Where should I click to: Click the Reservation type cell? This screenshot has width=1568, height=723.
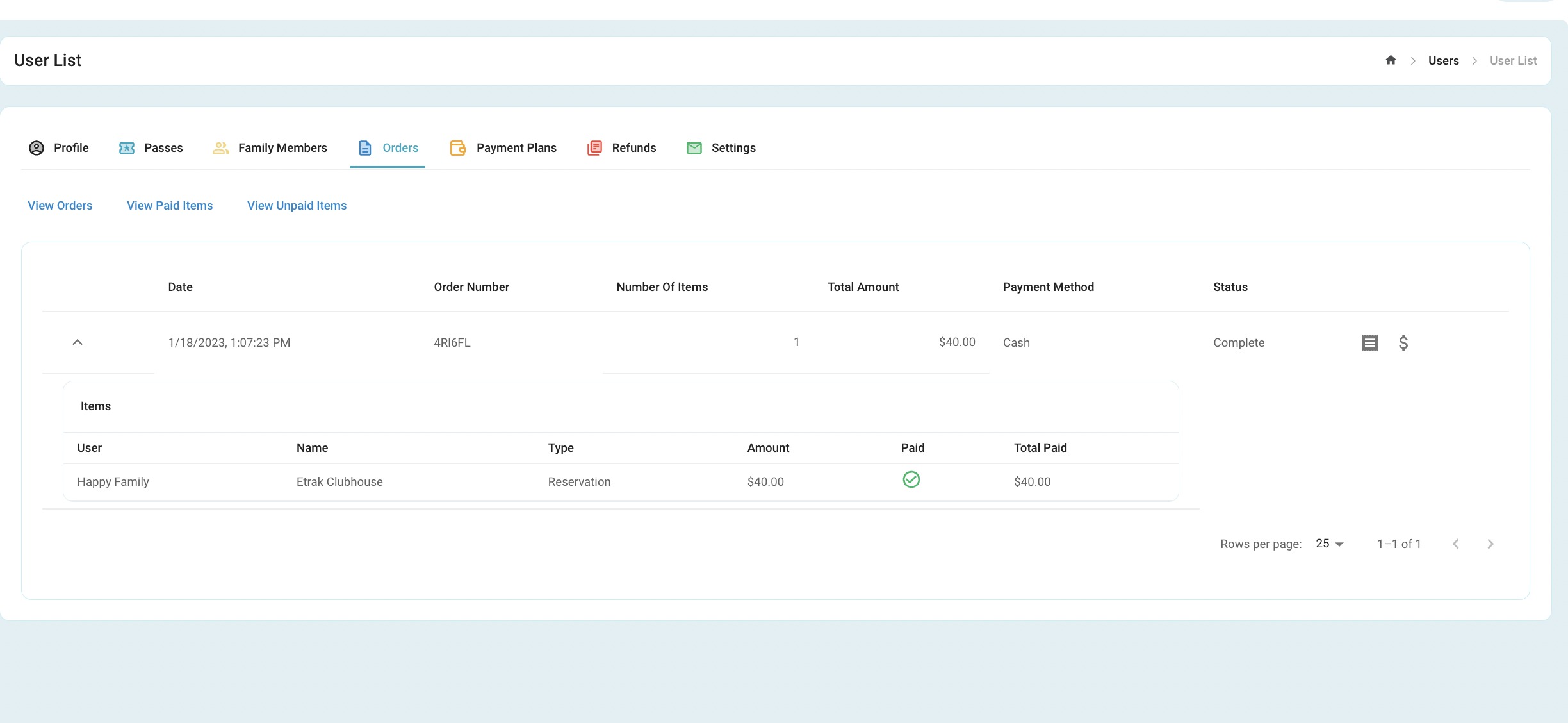click(580, 482)
